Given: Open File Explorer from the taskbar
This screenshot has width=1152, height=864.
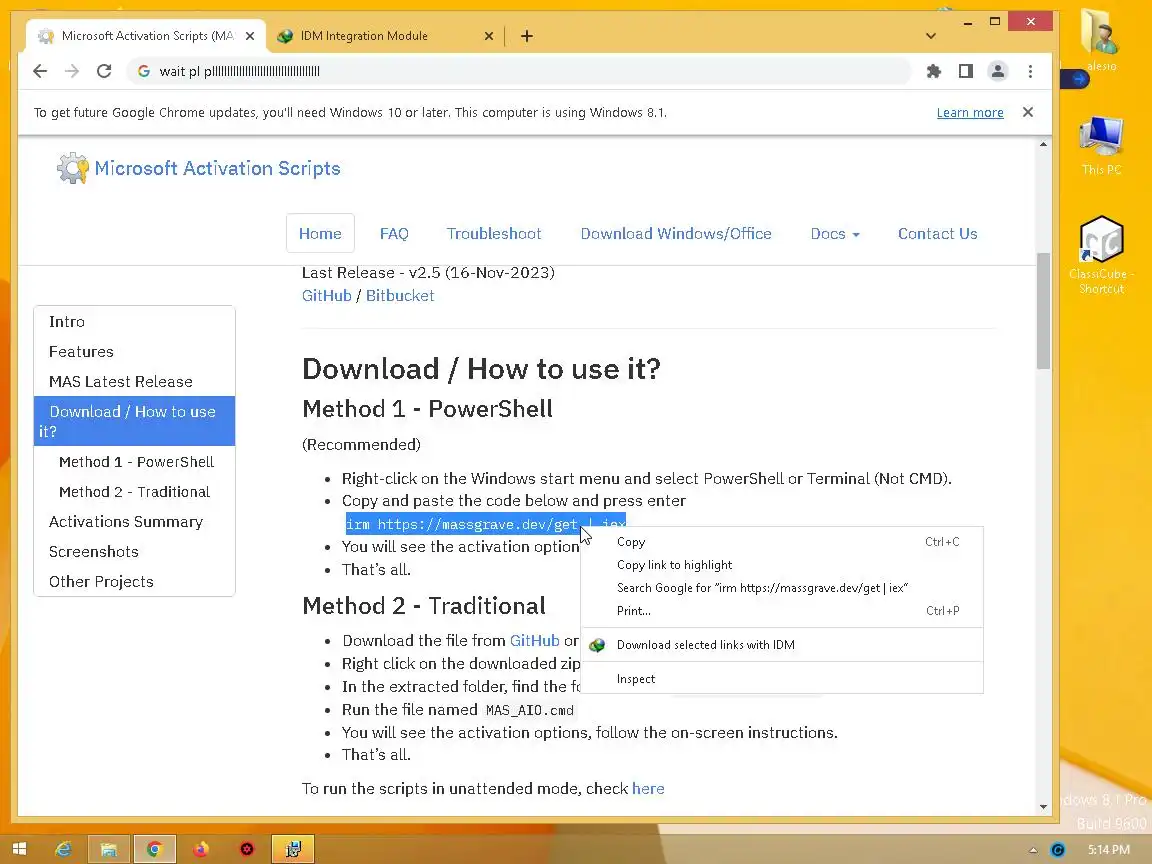Looking at the screenshot, I should (109, 849).
